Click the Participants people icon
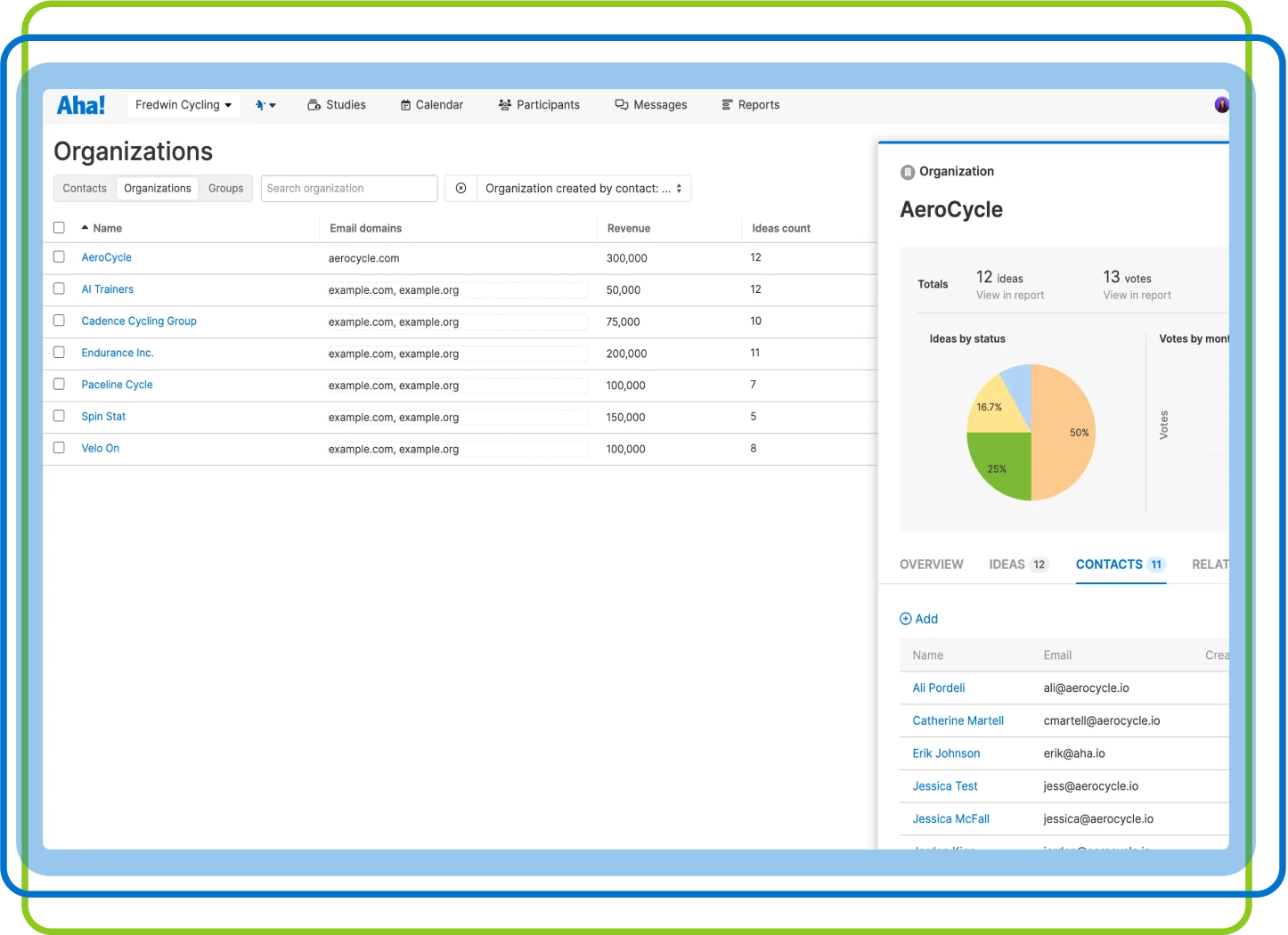1288x935 pixels. tap(505, 105)
